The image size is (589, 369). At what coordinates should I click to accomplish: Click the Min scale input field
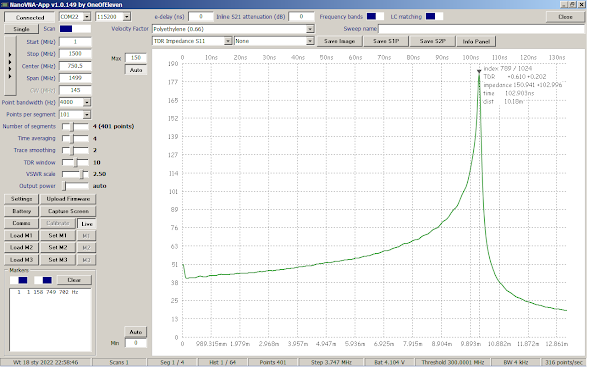click(x=136, y=343)
